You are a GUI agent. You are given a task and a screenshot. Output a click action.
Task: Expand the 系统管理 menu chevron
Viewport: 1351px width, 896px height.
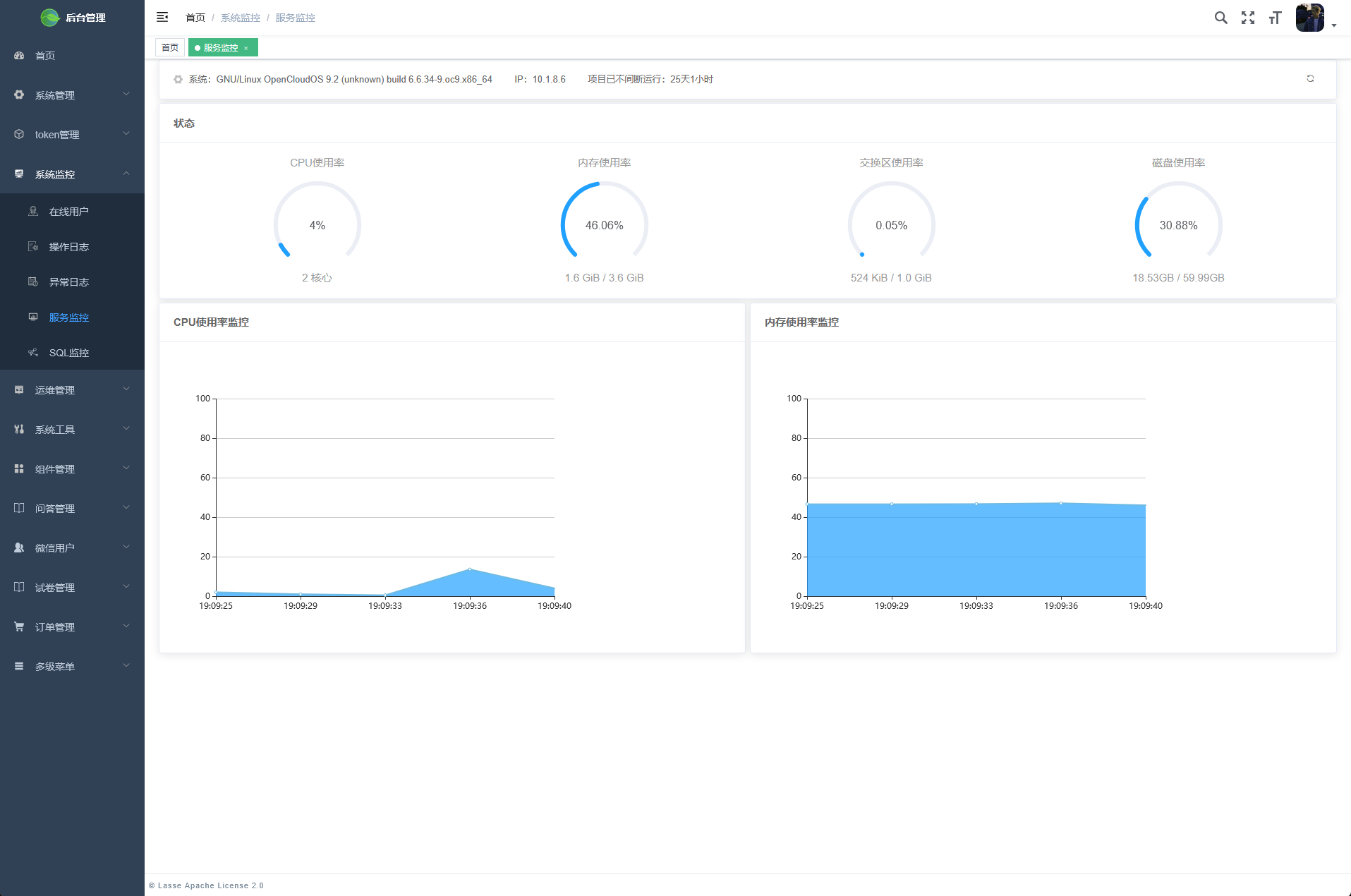(x=126, y=94)
